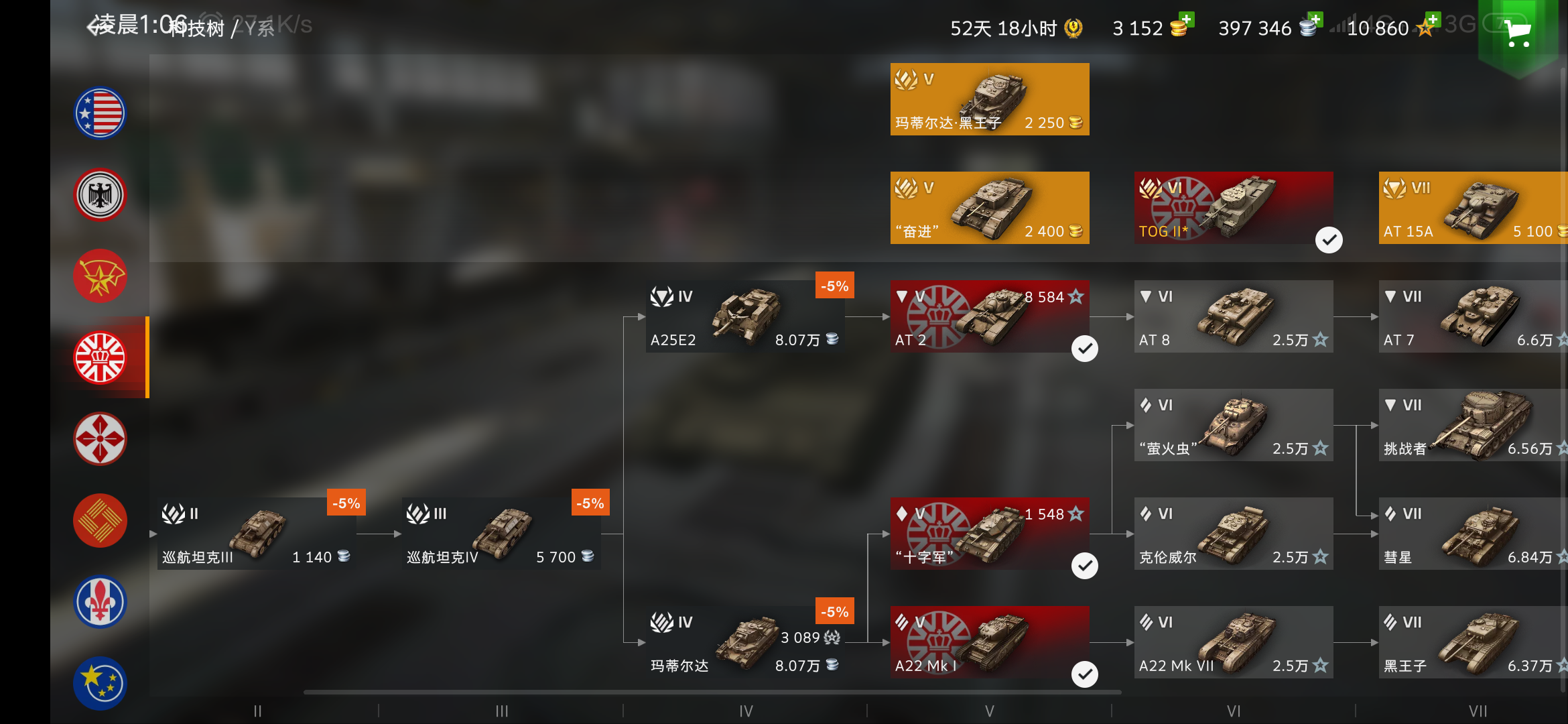Select the USA nation flag icon

(x=100, y=113)
